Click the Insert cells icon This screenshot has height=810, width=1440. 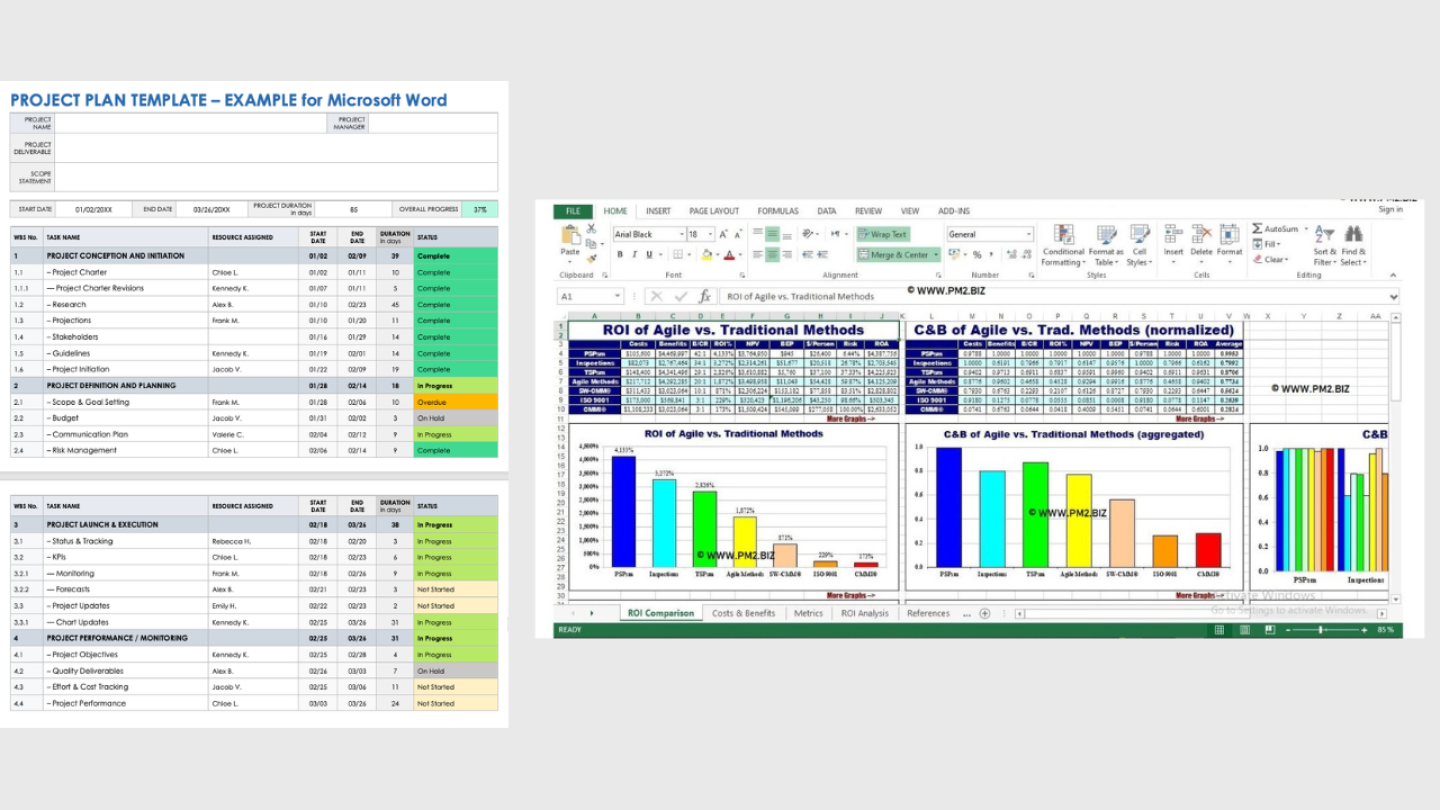(1173, 234)
